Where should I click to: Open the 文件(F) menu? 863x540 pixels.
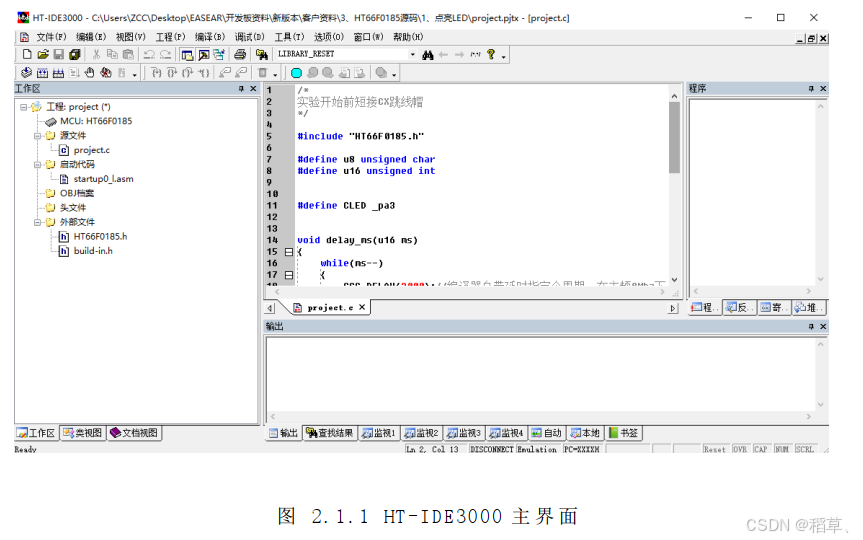(51, 37)
